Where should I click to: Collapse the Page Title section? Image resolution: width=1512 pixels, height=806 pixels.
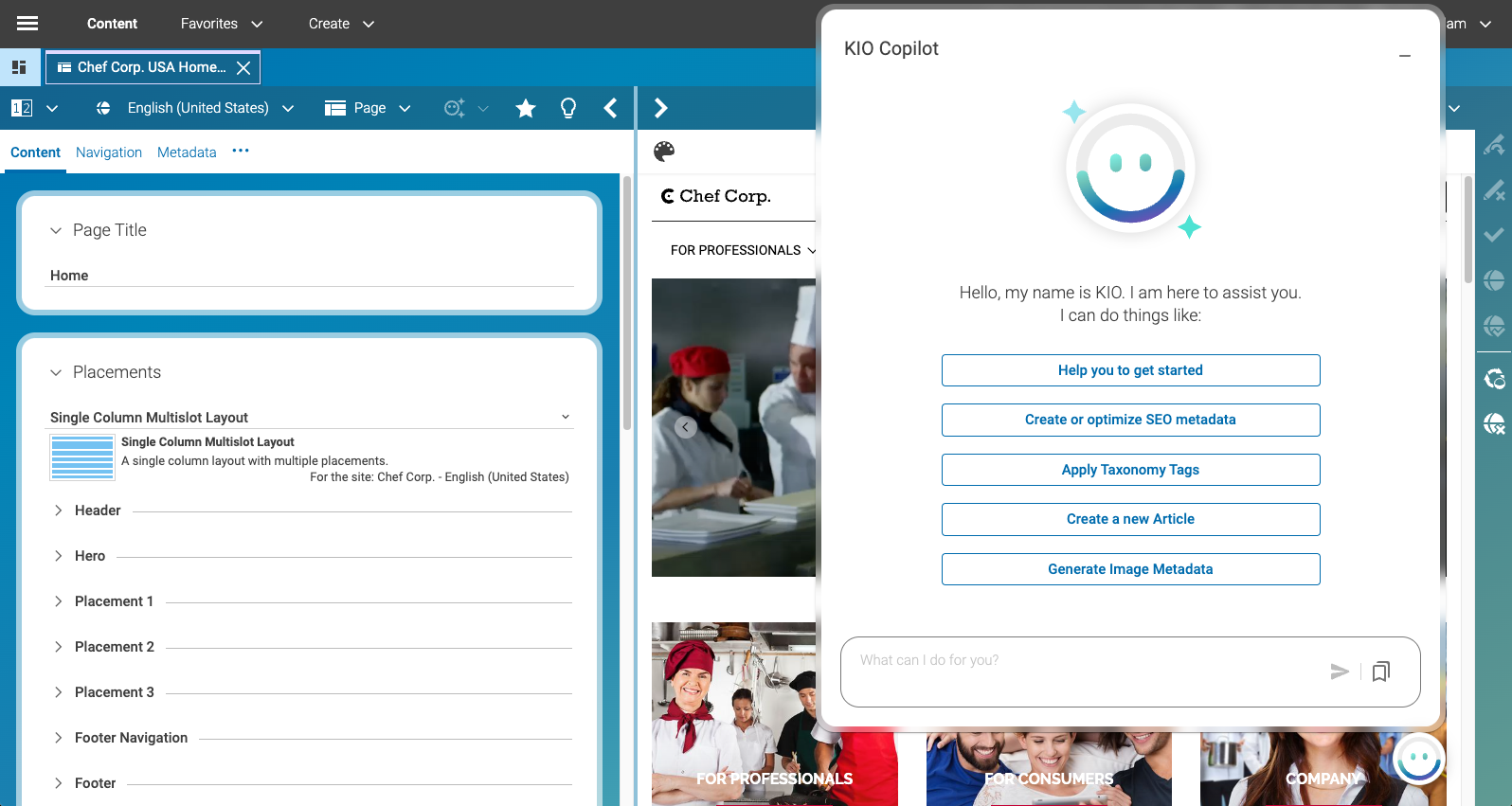click(56, 230)
